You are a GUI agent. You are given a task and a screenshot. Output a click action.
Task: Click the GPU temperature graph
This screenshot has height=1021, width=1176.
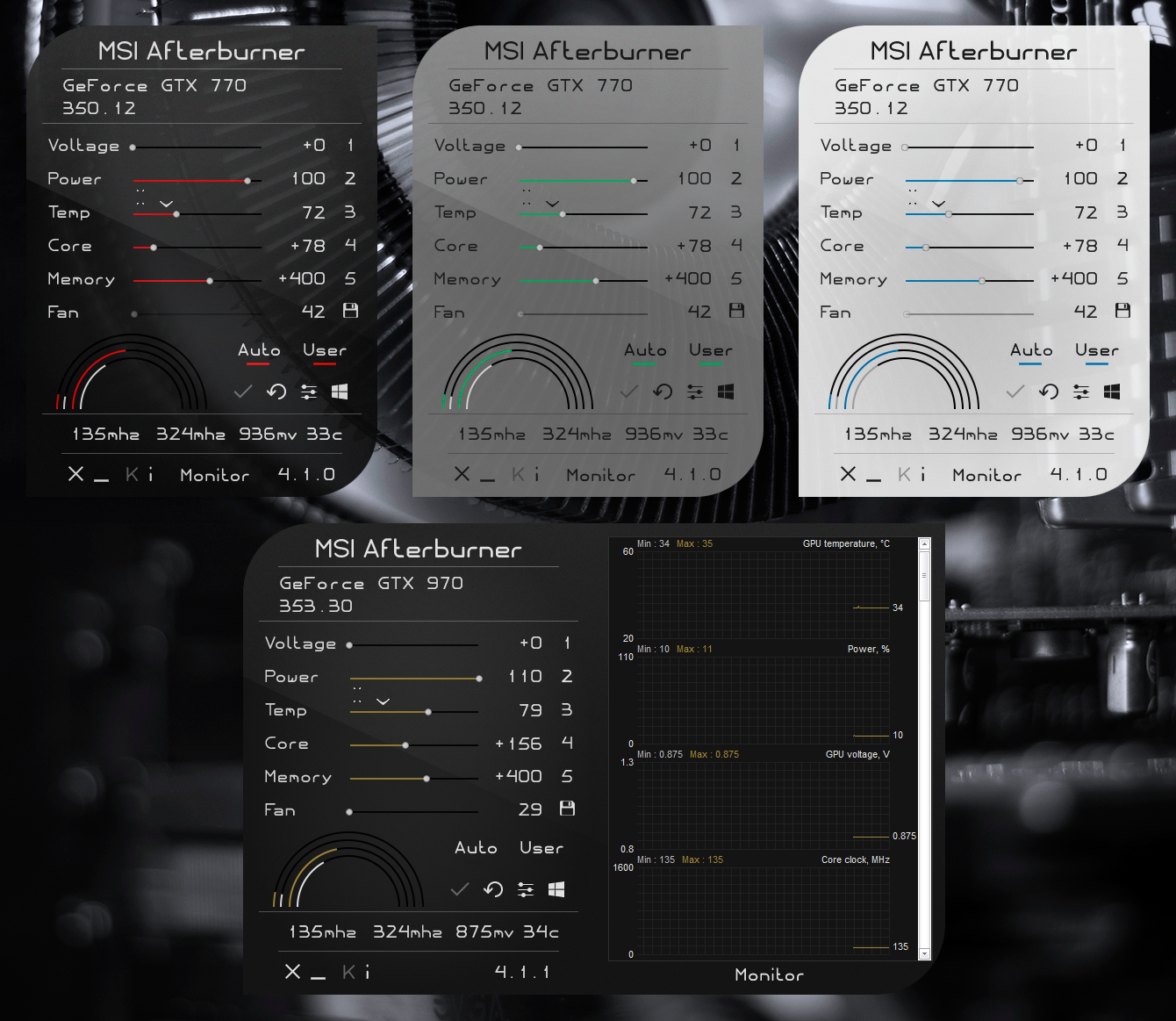click(x=762, y=594)
